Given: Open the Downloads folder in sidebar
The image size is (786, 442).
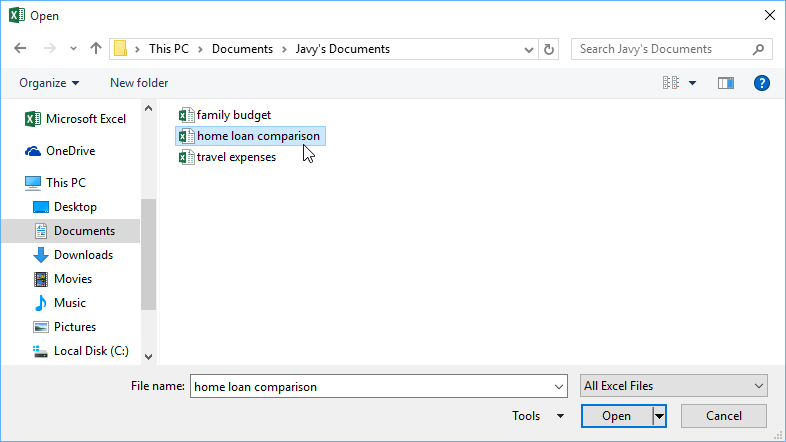Looking at the screenshot, I should 82,255.
